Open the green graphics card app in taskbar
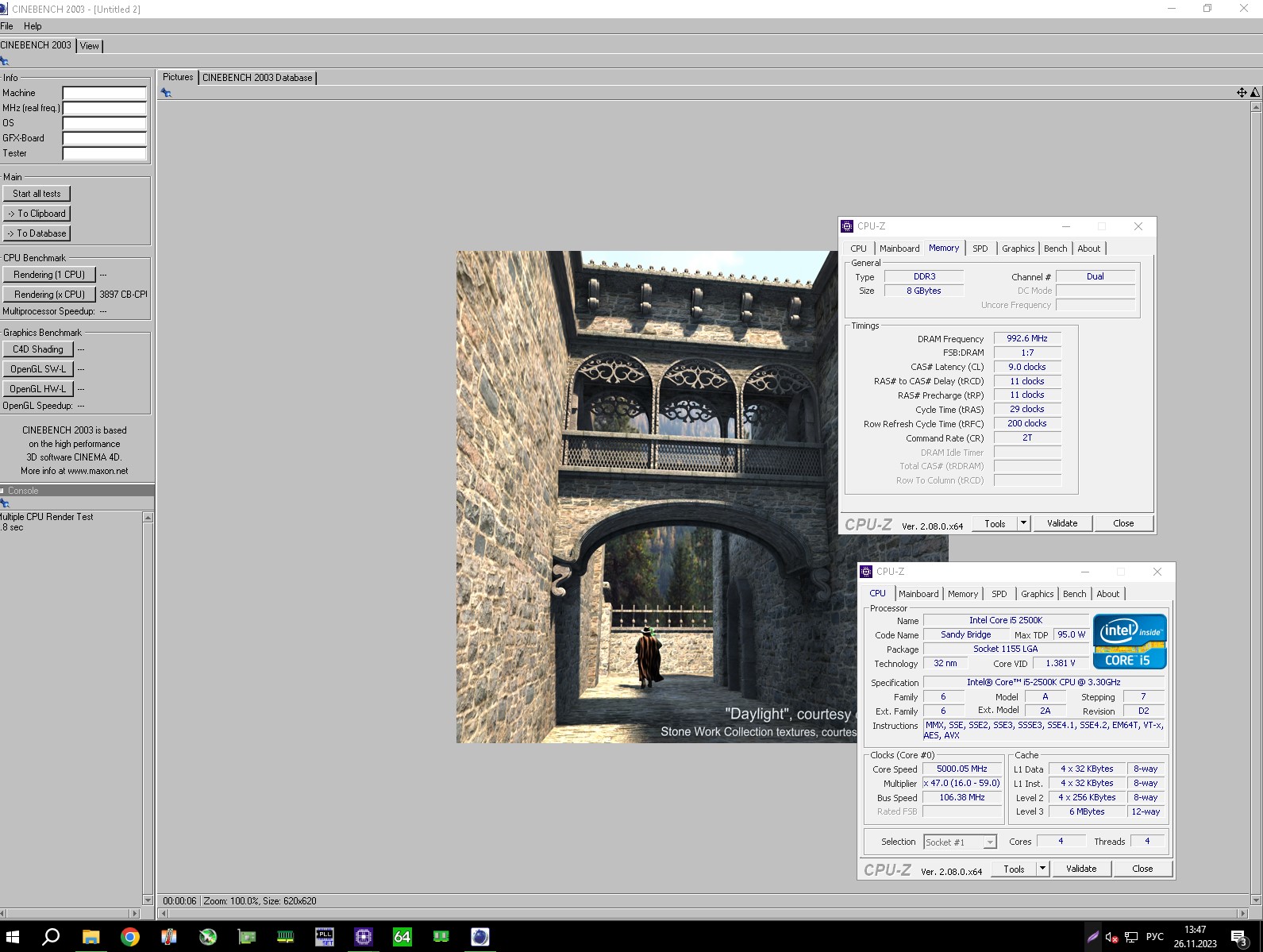Screen dimensions: 1263x952 click(x=246, y=937)
